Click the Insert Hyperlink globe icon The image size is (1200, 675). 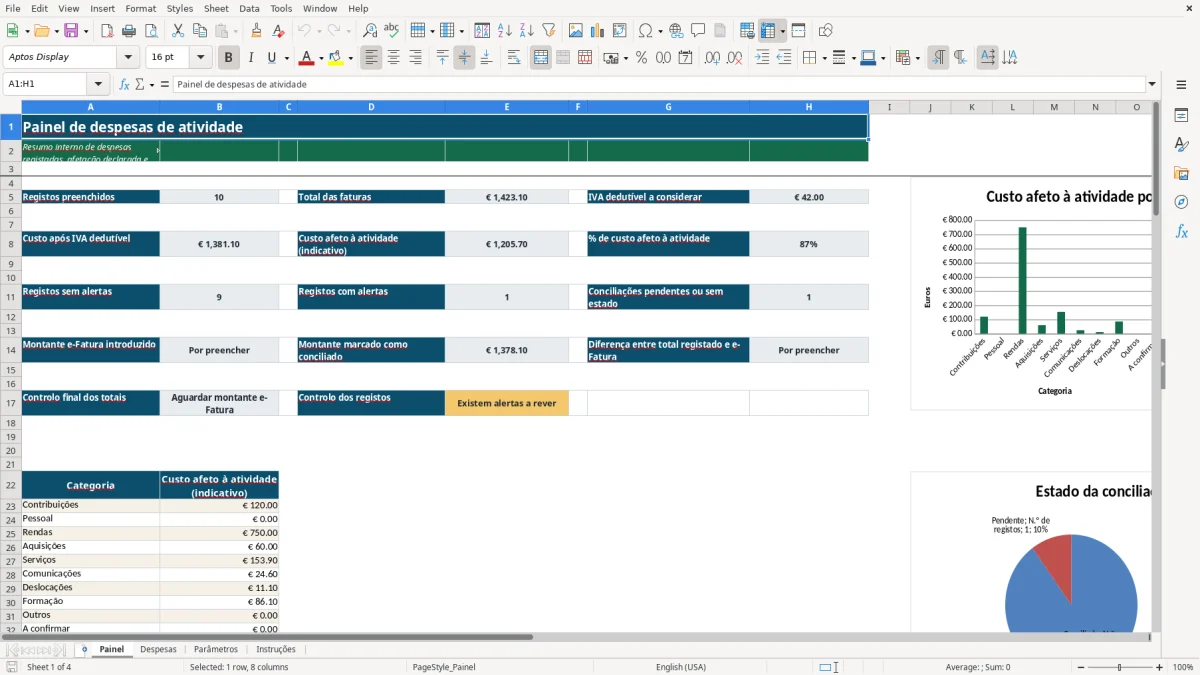tap(676, 31)
